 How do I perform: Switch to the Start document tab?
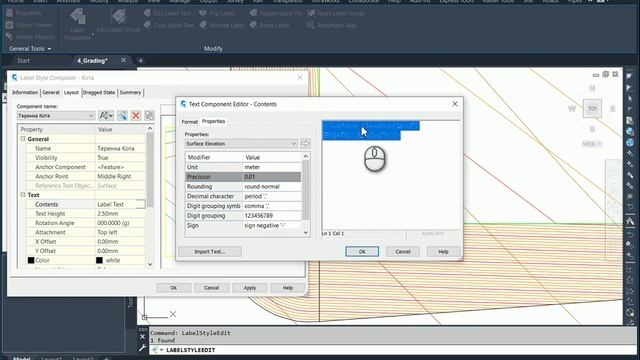[23, 60]
